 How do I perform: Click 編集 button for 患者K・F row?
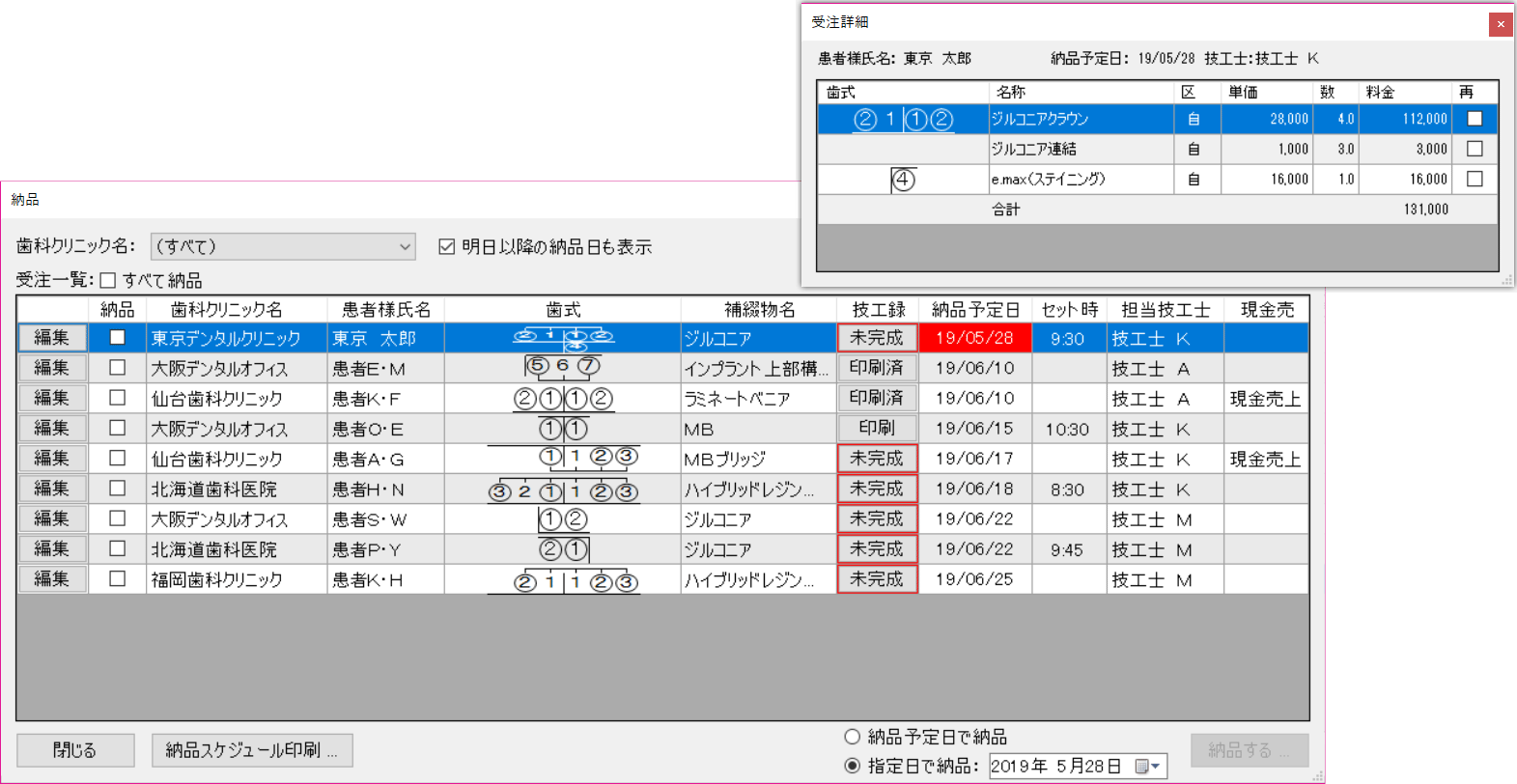[x=52, y=398]
